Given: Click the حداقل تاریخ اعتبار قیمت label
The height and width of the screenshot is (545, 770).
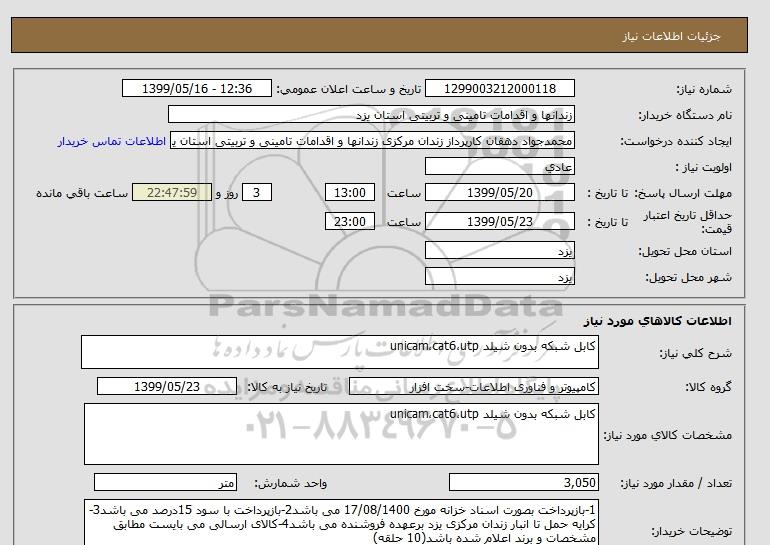Looking at the screenshot, I should point(688,222).
